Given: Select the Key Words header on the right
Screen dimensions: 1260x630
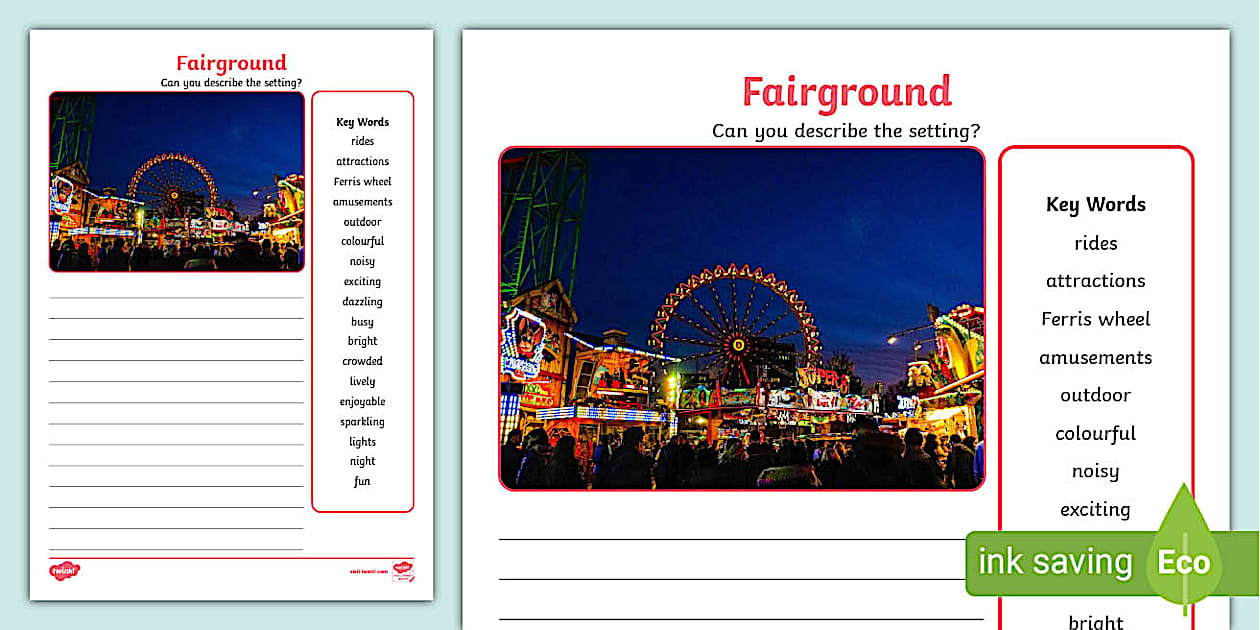Looking at the screenshot, I should (x=1096, y=204).
